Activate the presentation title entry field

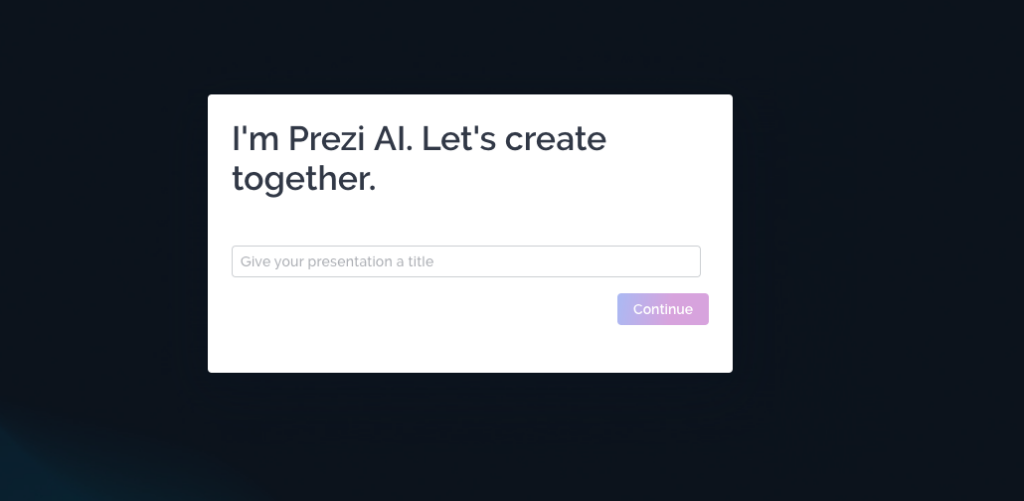click(x=466, y=261)
